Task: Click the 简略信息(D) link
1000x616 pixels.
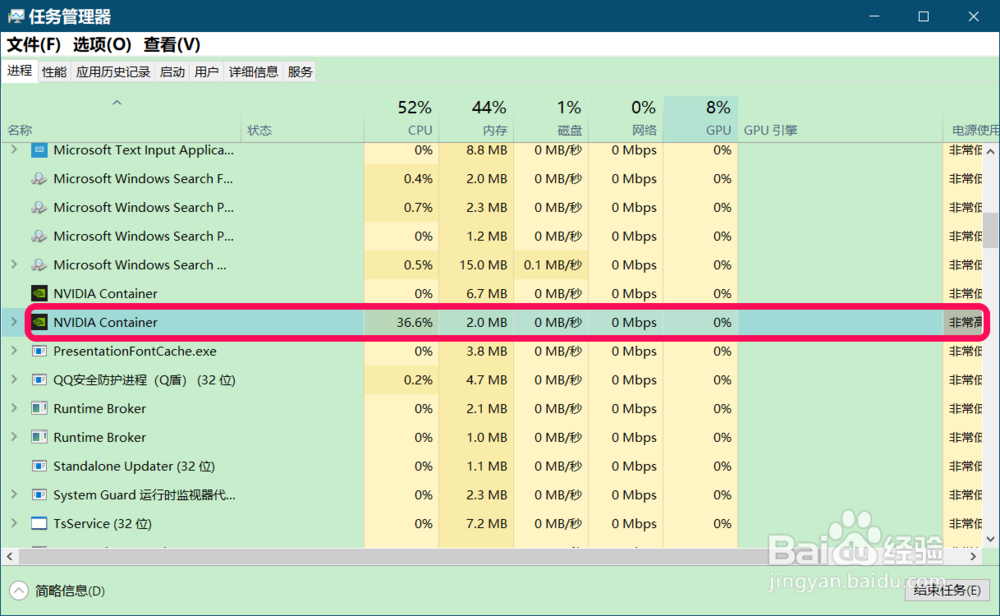Action: (x=70, y=591)
